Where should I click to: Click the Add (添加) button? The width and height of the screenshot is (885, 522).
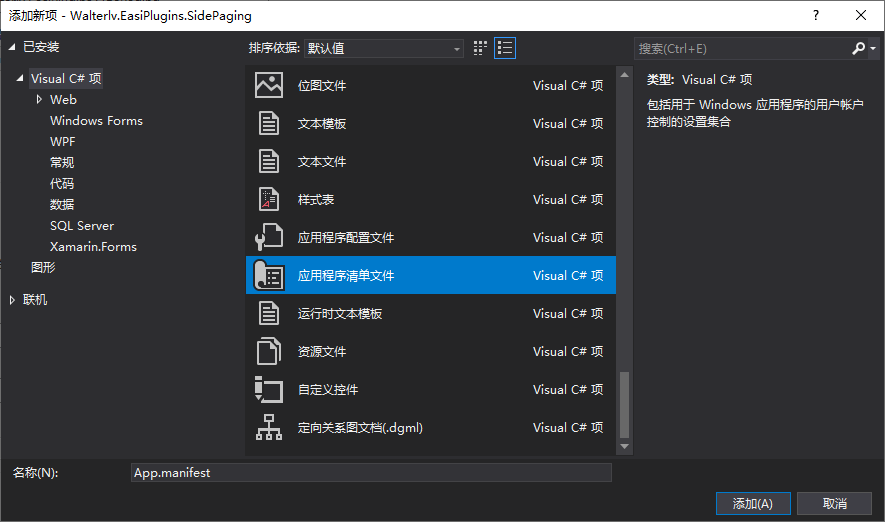[x=752, y=503]
